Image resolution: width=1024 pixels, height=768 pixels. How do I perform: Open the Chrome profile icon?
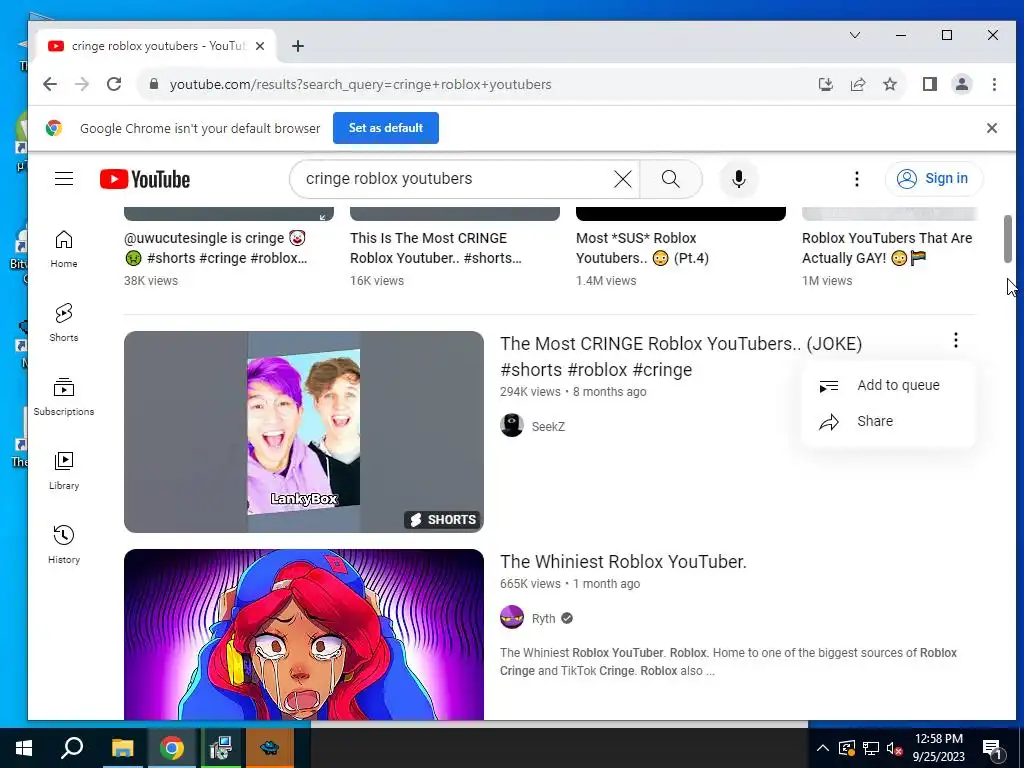click(x=962, y=84)
